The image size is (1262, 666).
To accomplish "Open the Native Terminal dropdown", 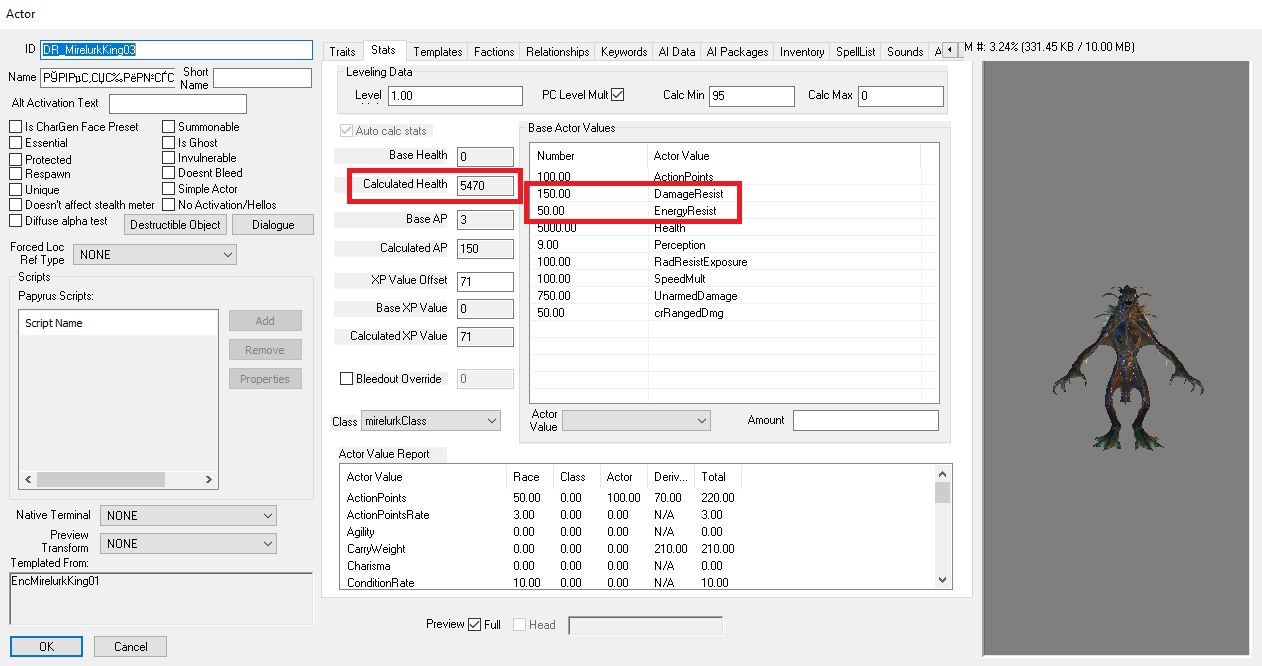I will [x=188, y=516].
